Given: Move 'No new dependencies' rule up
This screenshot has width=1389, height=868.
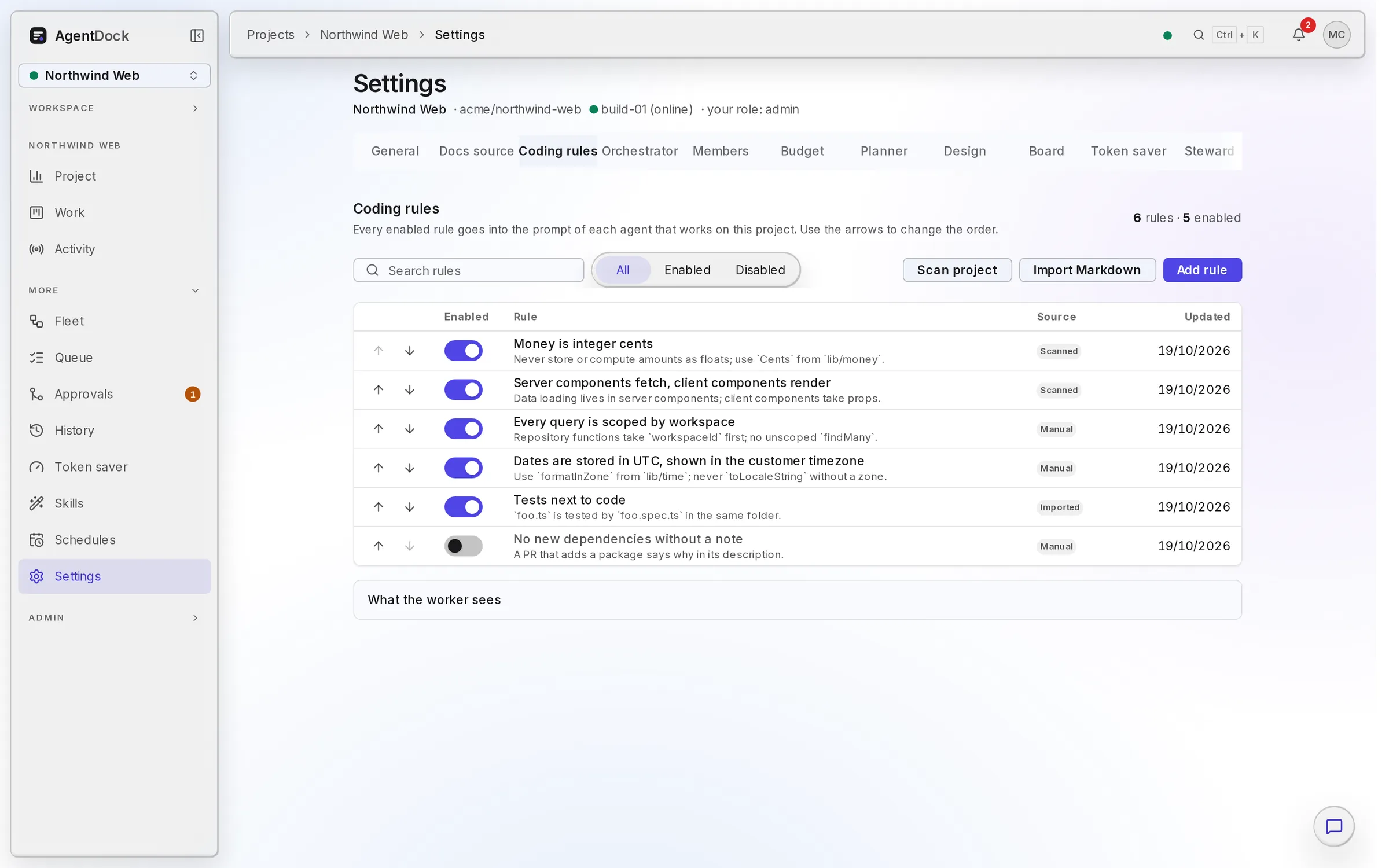Looking at the screenshot, I should click(x=379, y=546).
